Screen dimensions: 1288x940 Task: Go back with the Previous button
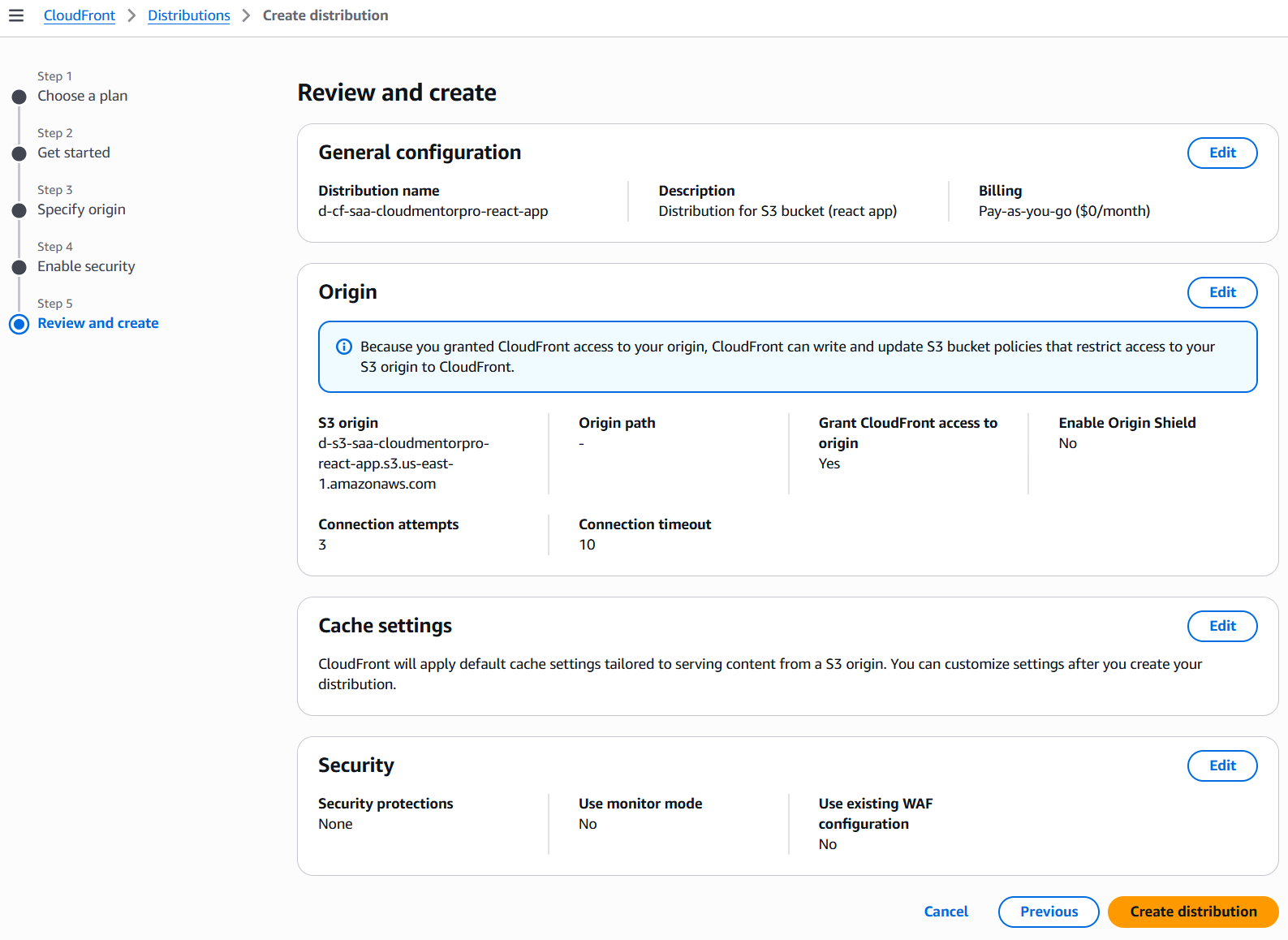click(x=1049, y=912)
